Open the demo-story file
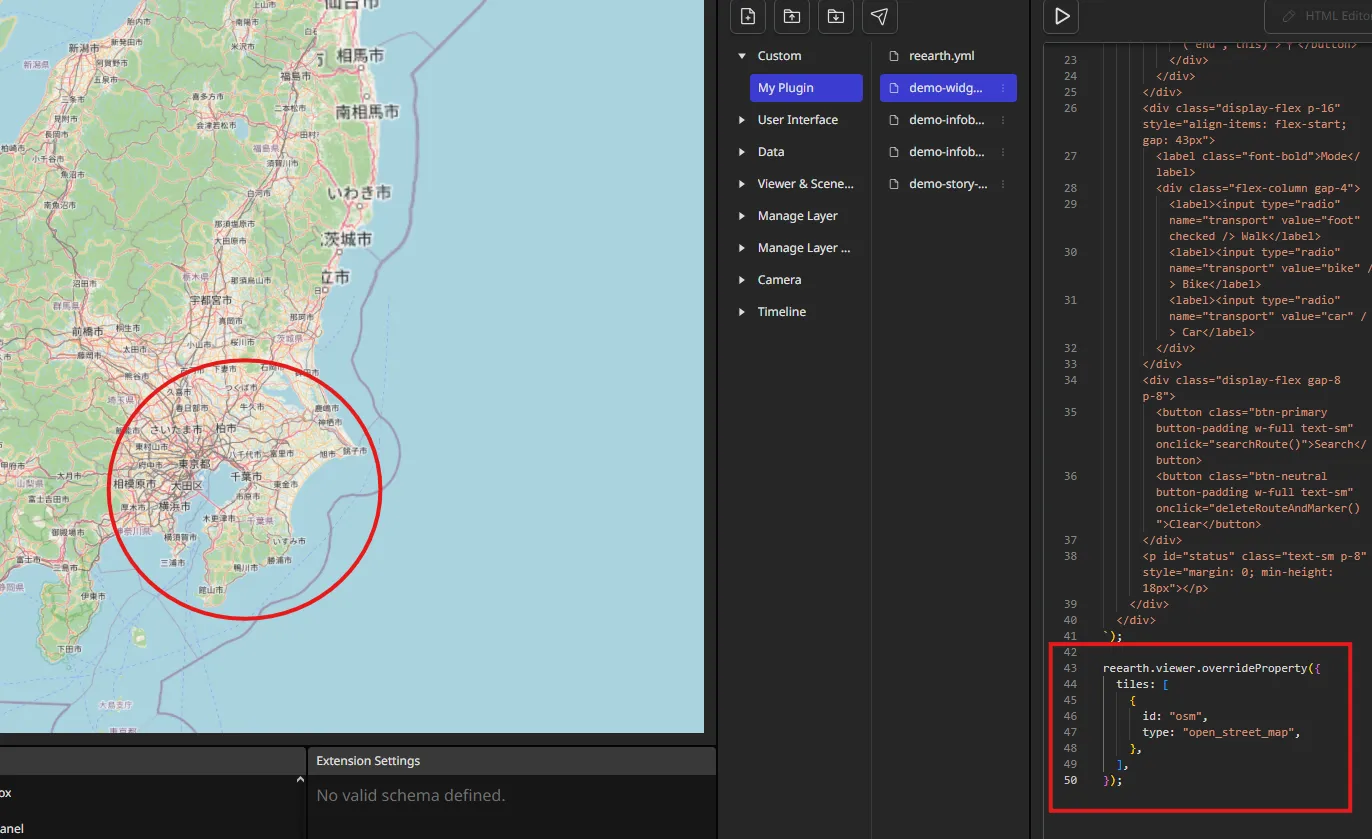The width and height of the screenshot is (1372, 839). [x=948, y=184]
